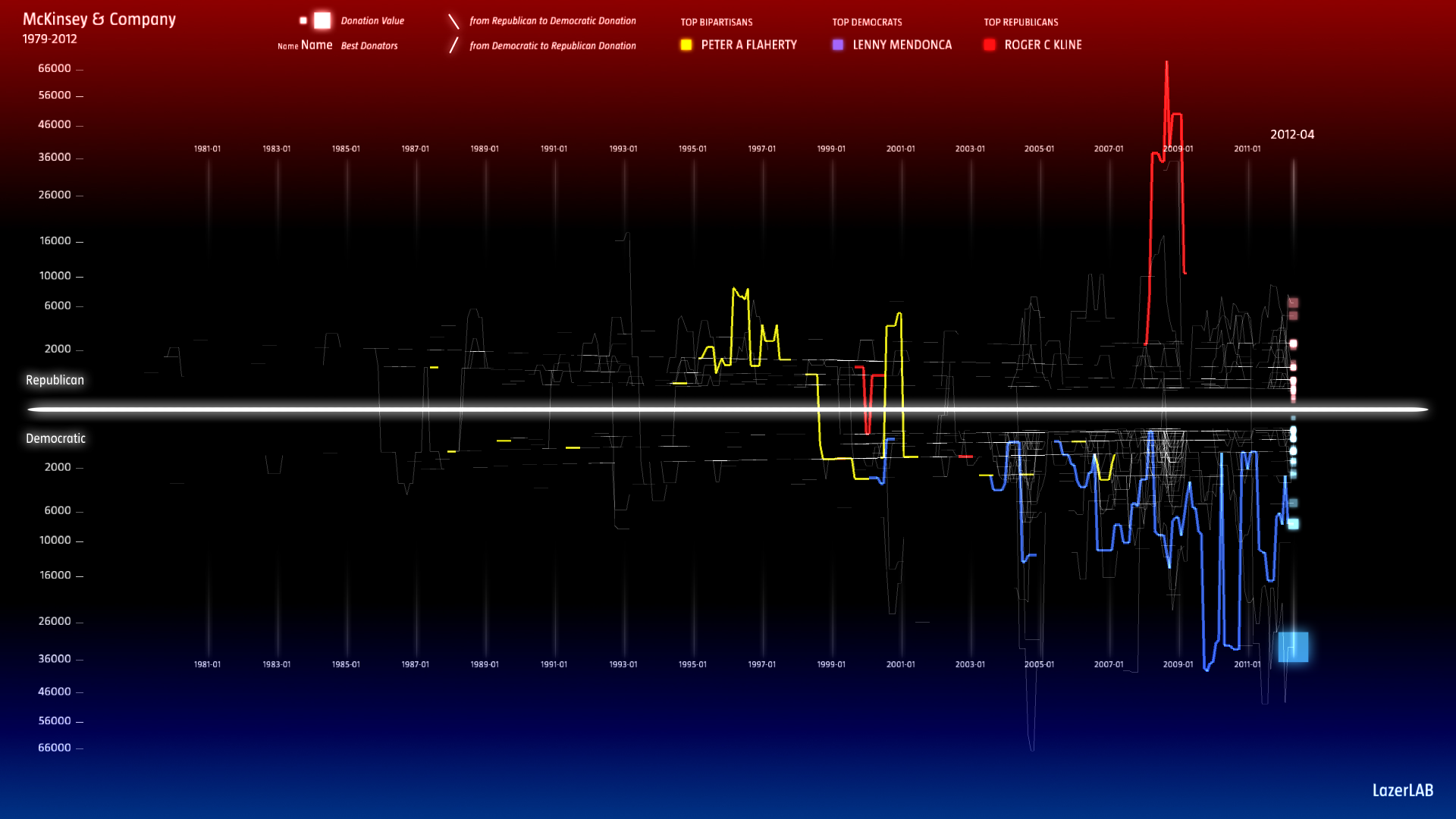Click the top 1995-01 timeline label

pyautogui.click(x=692, y=149)
